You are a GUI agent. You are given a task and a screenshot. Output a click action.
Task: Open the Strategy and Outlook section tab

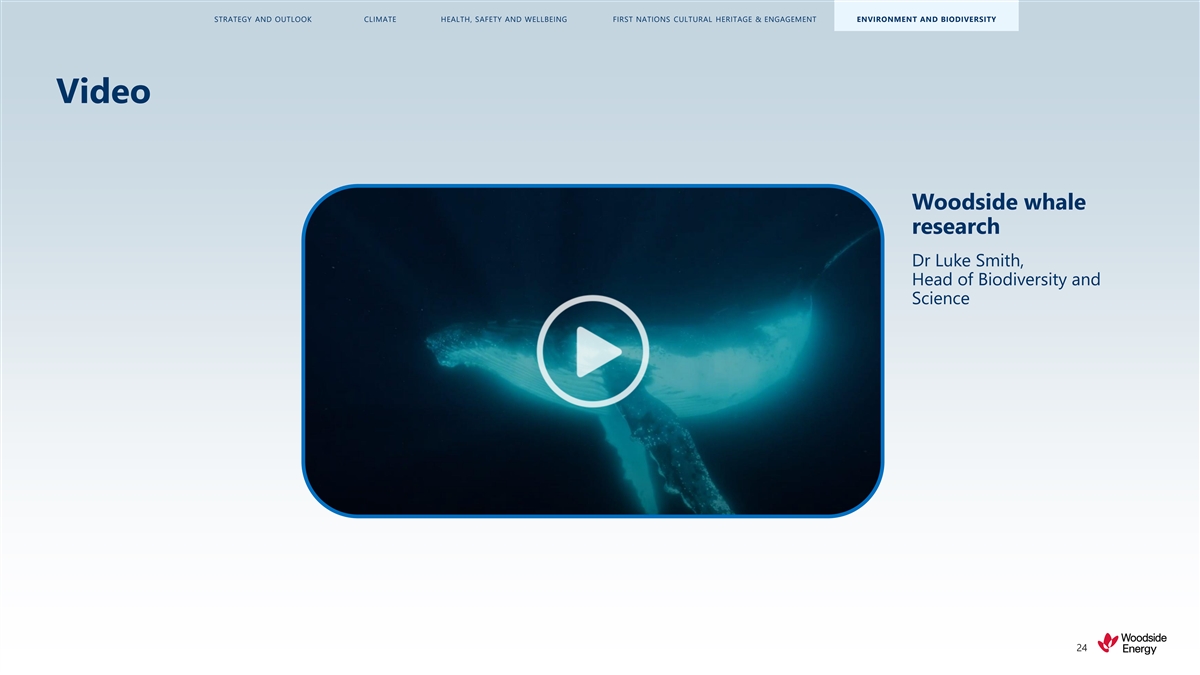(x=263, y=19)
